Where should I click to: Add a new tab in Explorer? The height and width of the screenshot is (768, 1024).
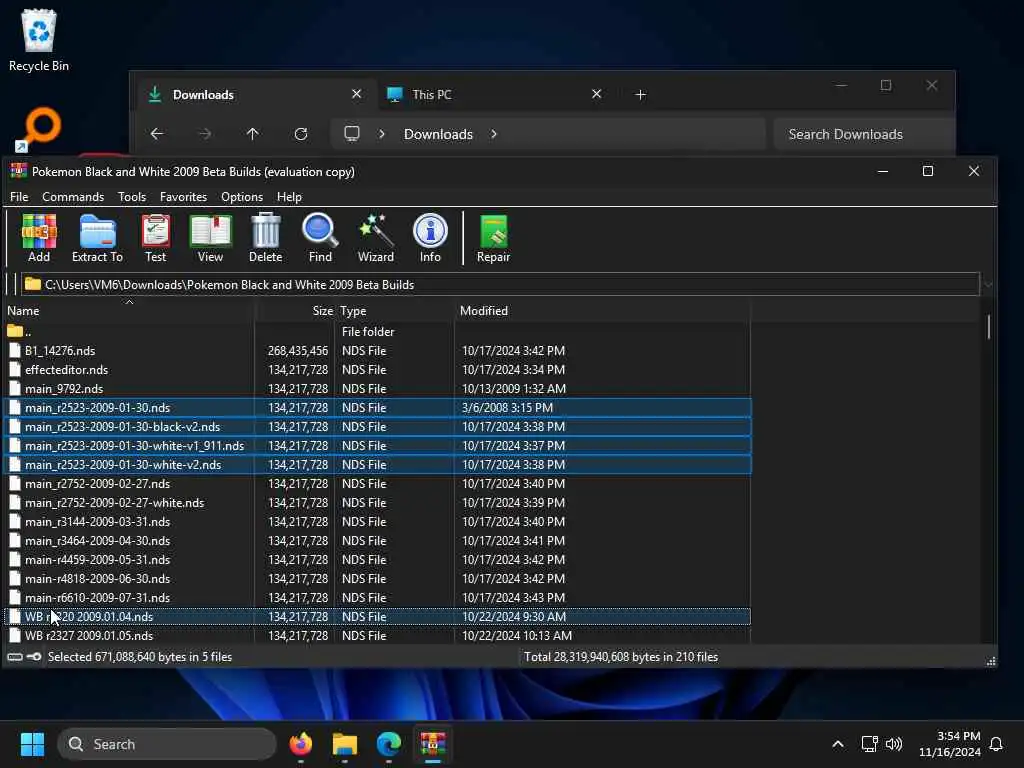coord(641,95)
